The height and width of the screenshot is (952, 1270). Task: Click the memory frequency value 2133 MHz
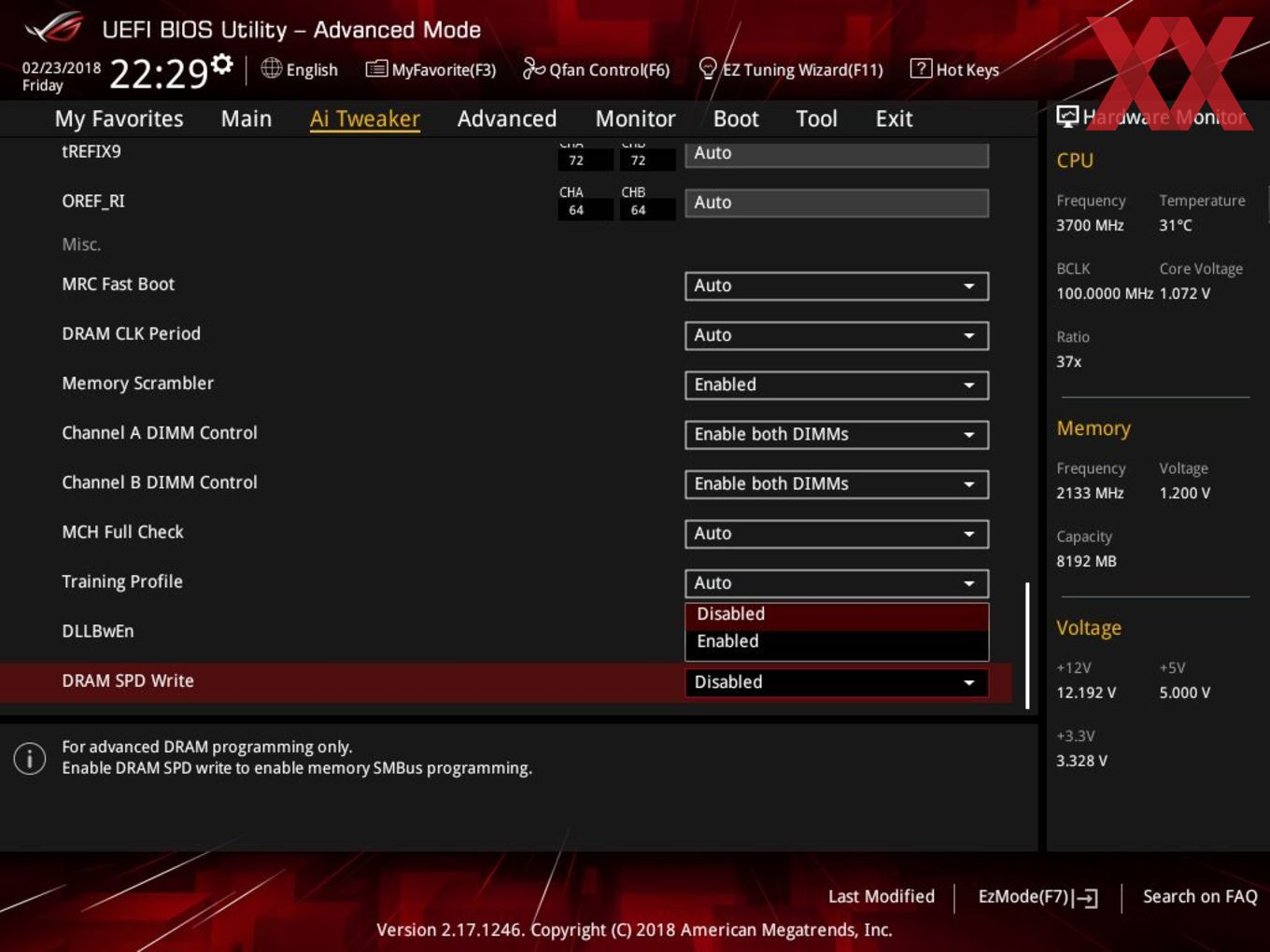(x=1090, y=493)
